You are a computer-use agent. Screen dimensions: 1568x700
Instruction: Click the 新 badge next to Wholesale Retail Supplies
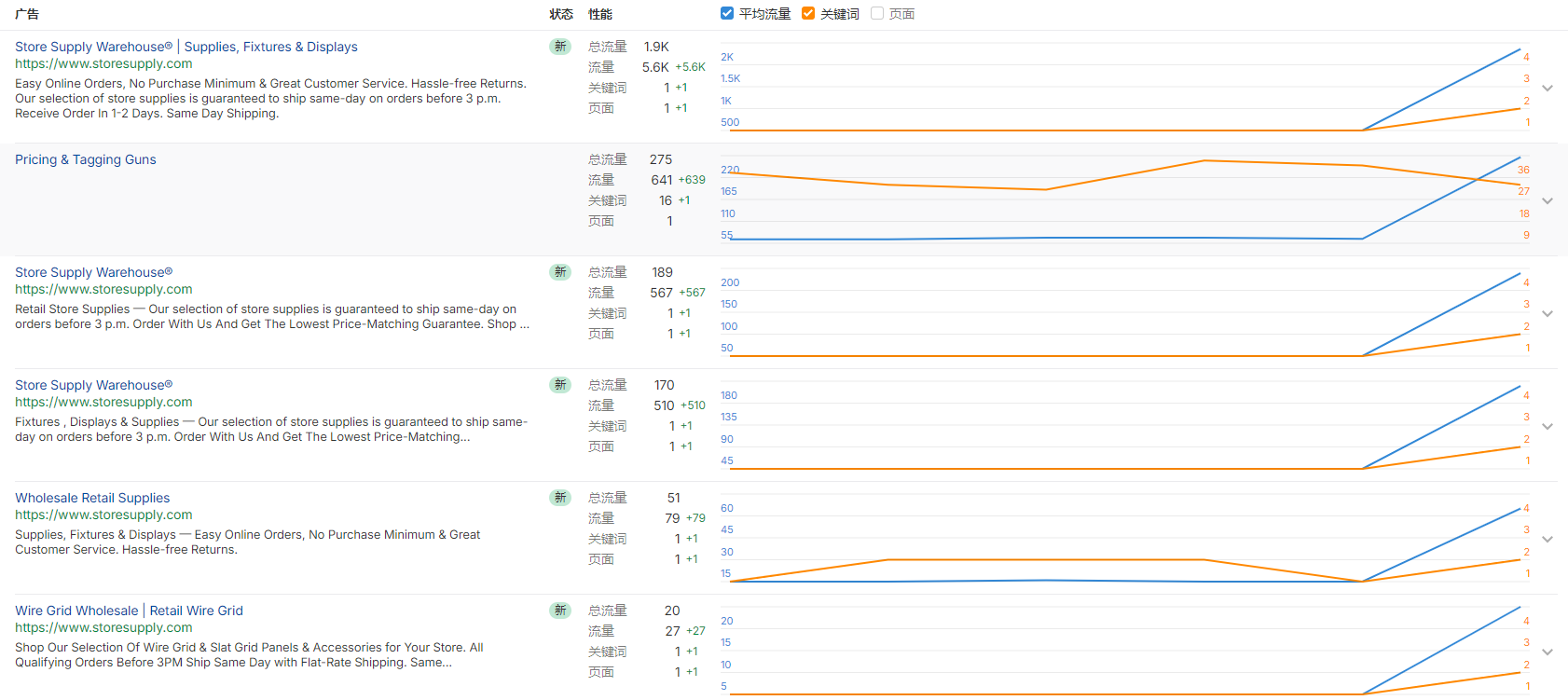click(560, 498)
